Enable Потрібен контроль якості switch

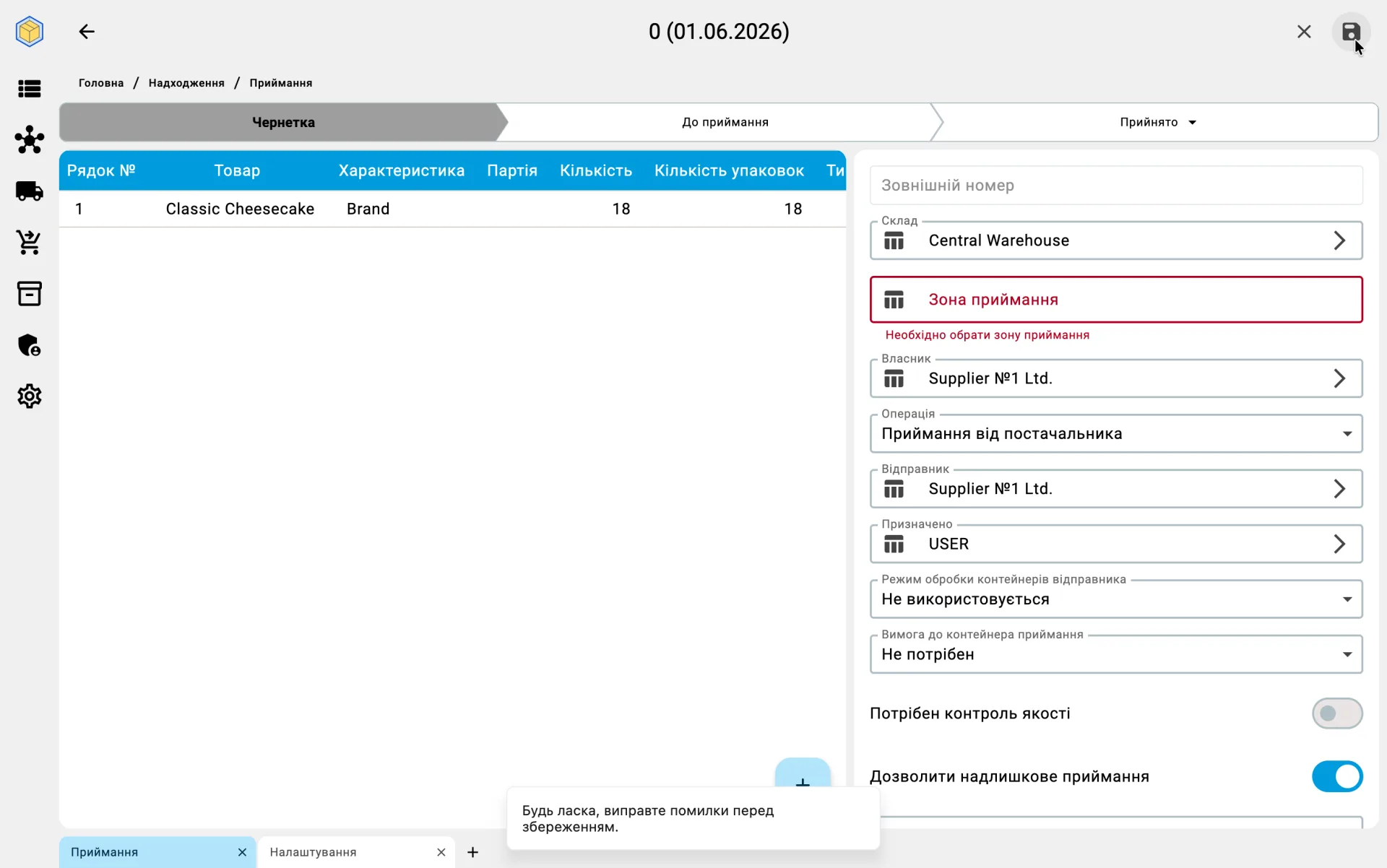(x=1337, y=713)
